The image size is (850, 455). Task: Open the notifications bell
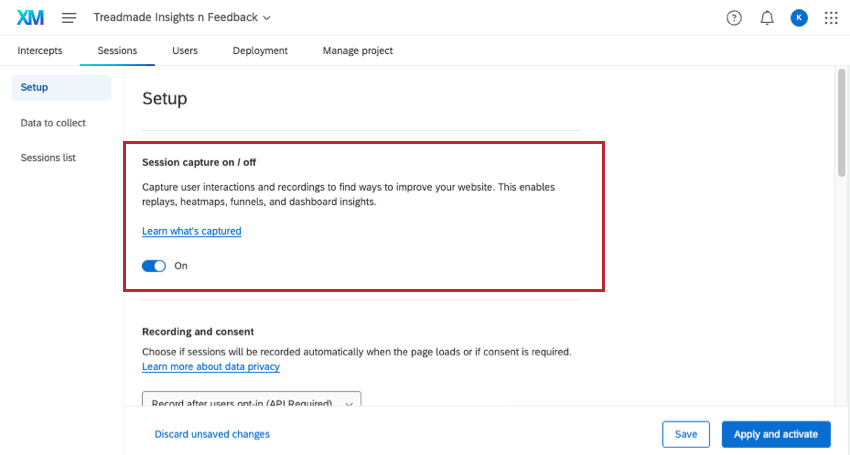[767, 18]
